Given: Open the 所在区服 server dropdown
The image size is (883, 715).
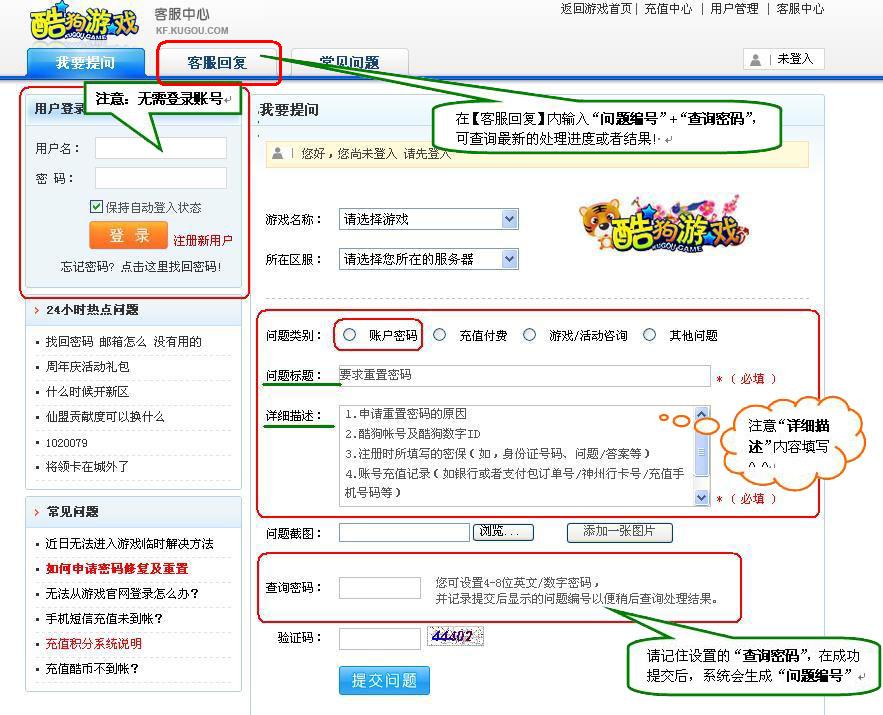Looking at the screenshot, I should tap(429, 259).
